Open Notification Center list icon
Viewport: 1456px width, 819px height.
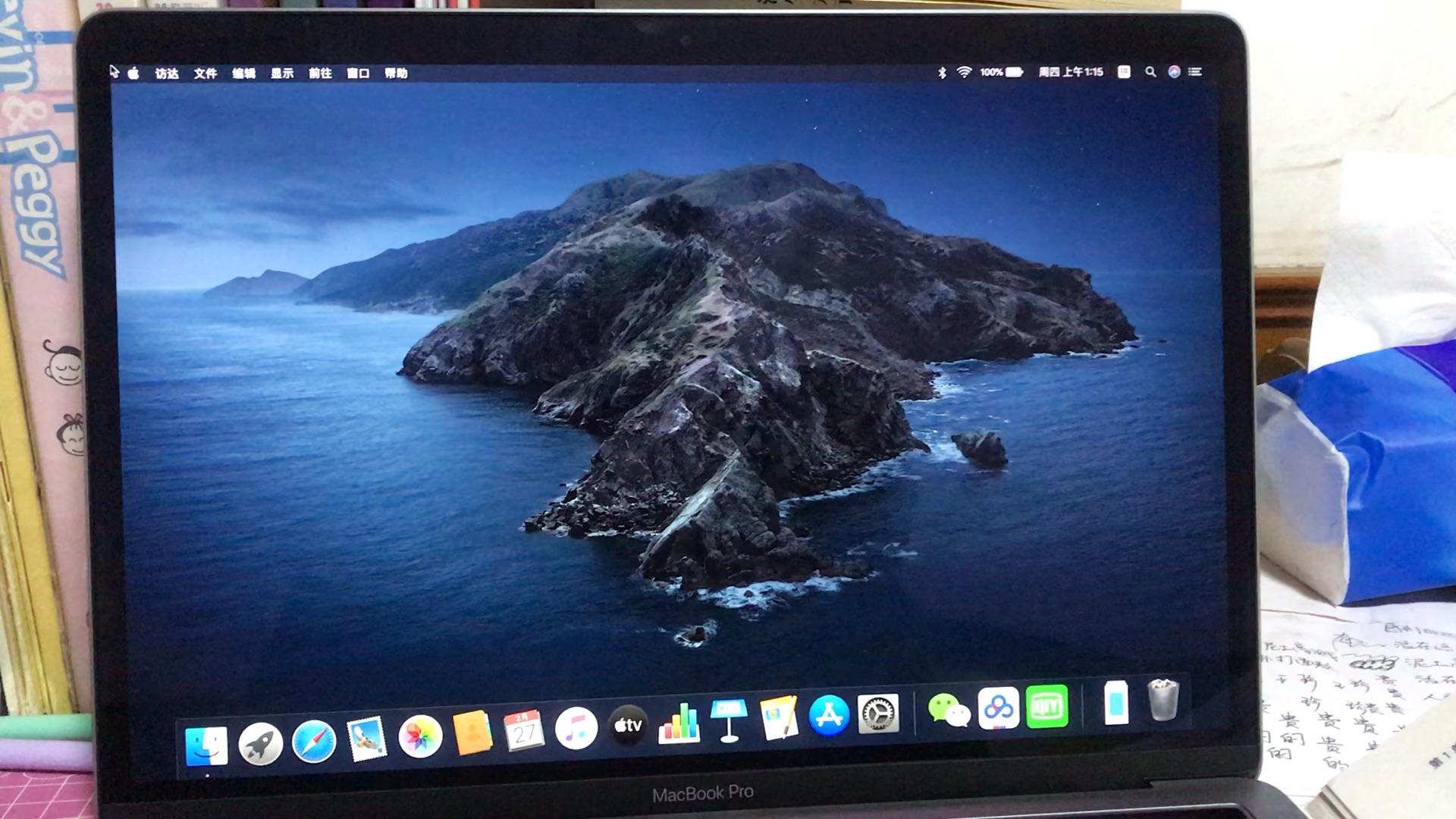tap(1195, 71)
